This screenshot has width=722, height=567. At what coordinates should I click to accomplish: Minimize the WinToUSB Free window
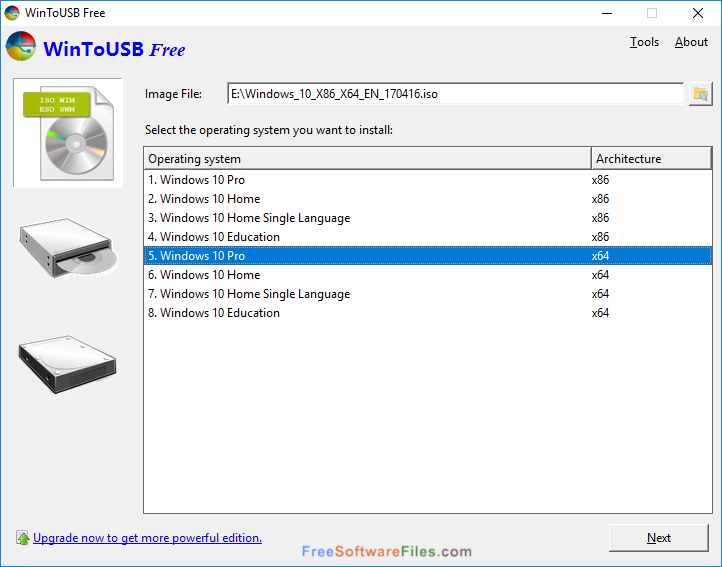[x=607, y=13]
